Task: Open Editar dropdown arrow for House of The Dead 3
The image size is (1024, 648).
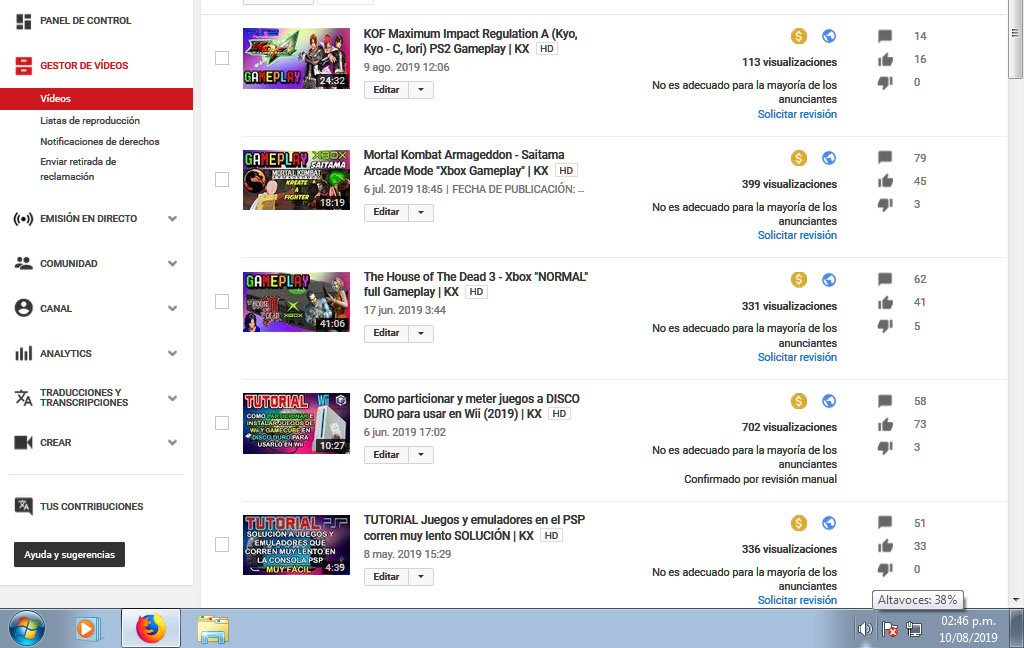Action: pos(421,334)
